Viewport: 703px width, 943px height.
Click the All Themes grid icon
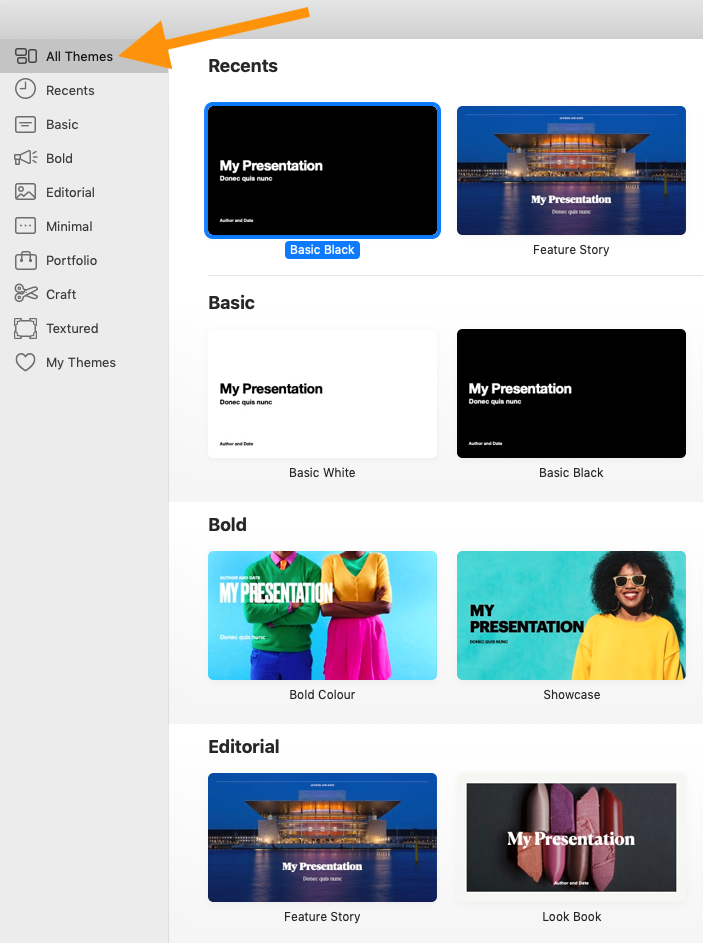tap(26, 56)
